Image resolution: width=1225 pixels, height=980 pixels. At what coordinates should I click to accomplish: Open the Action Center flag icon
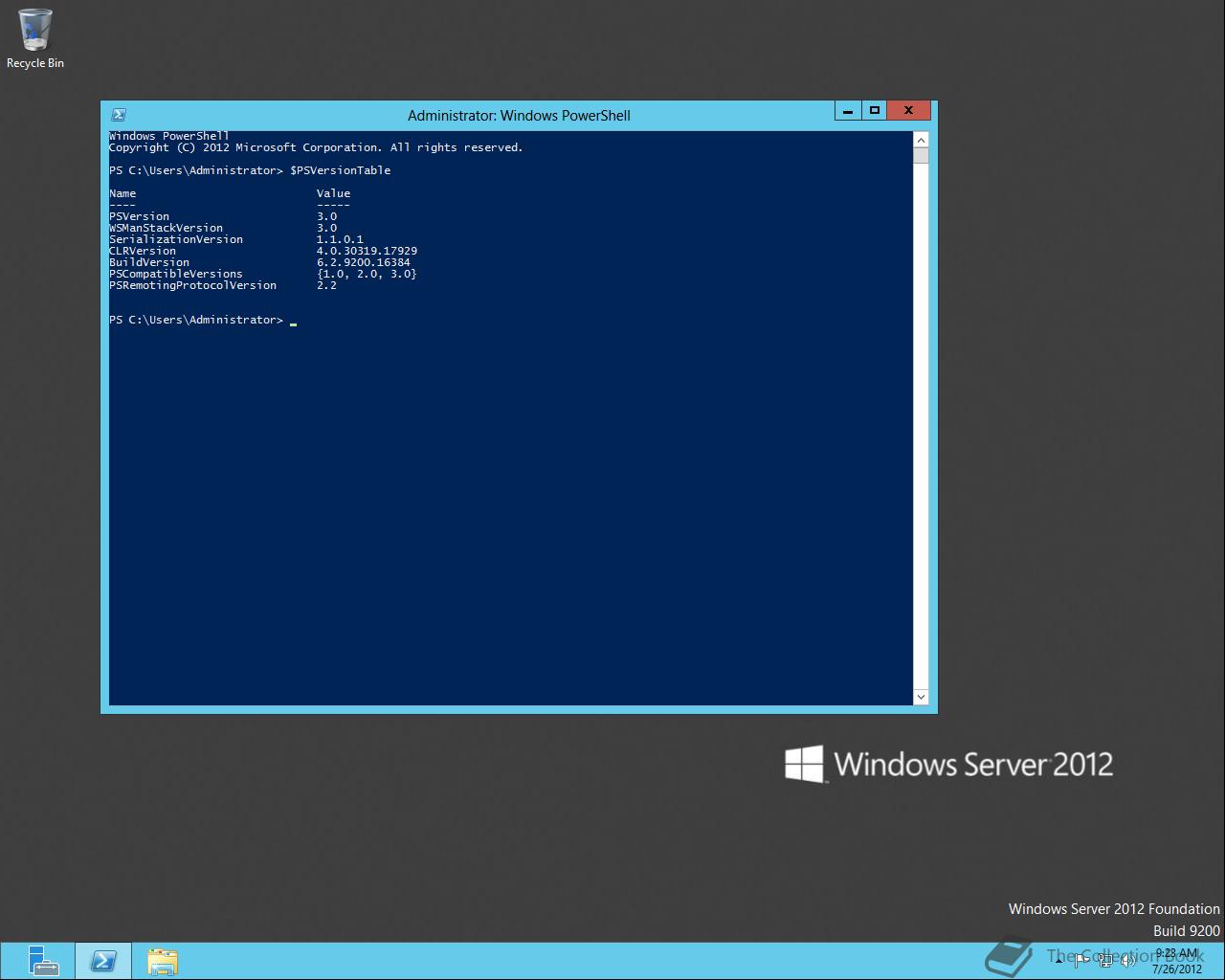point(1081,961)
